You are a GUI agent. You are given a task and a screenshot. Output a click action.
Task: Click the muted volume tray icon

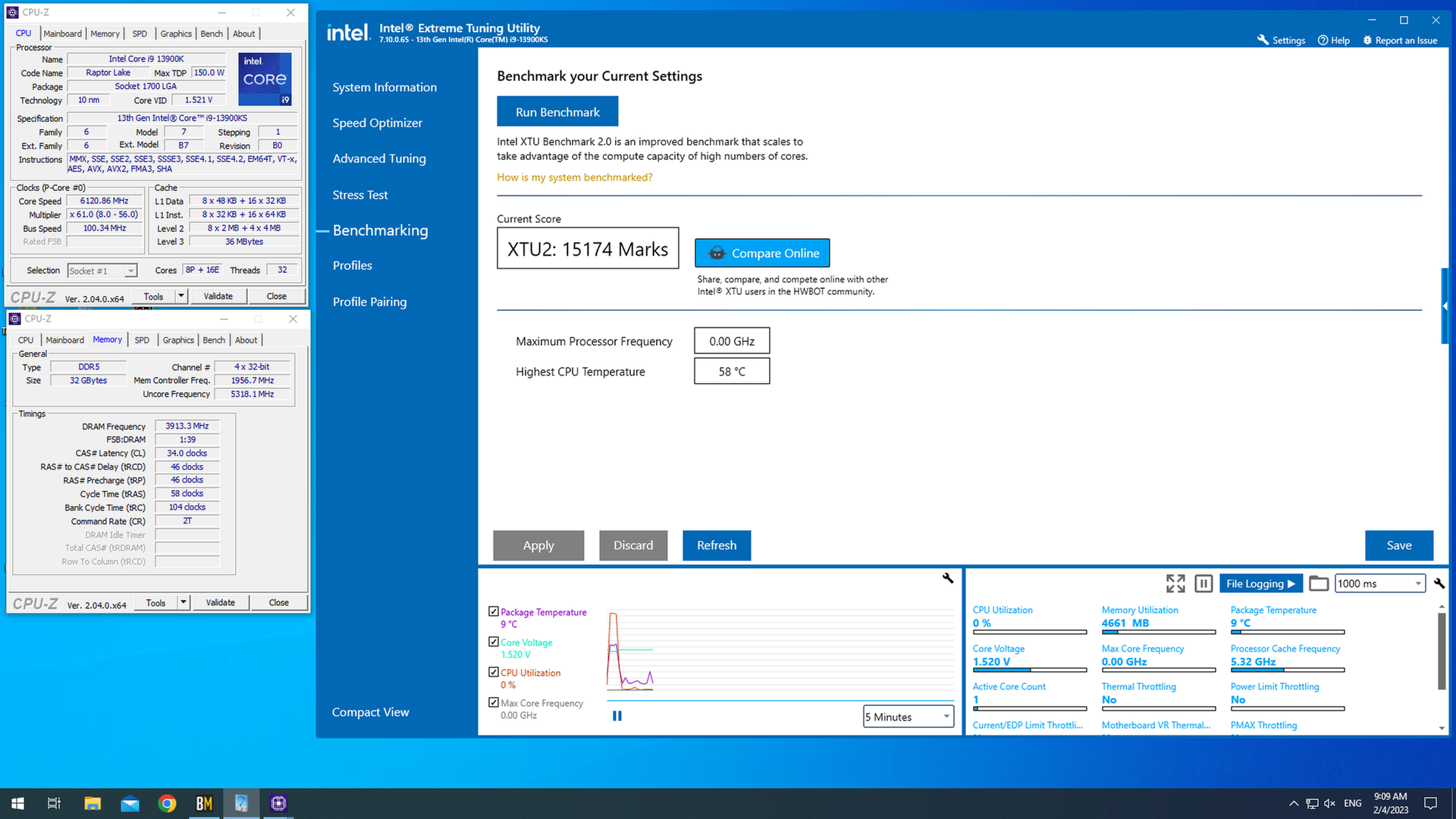tap(1329, 803)
